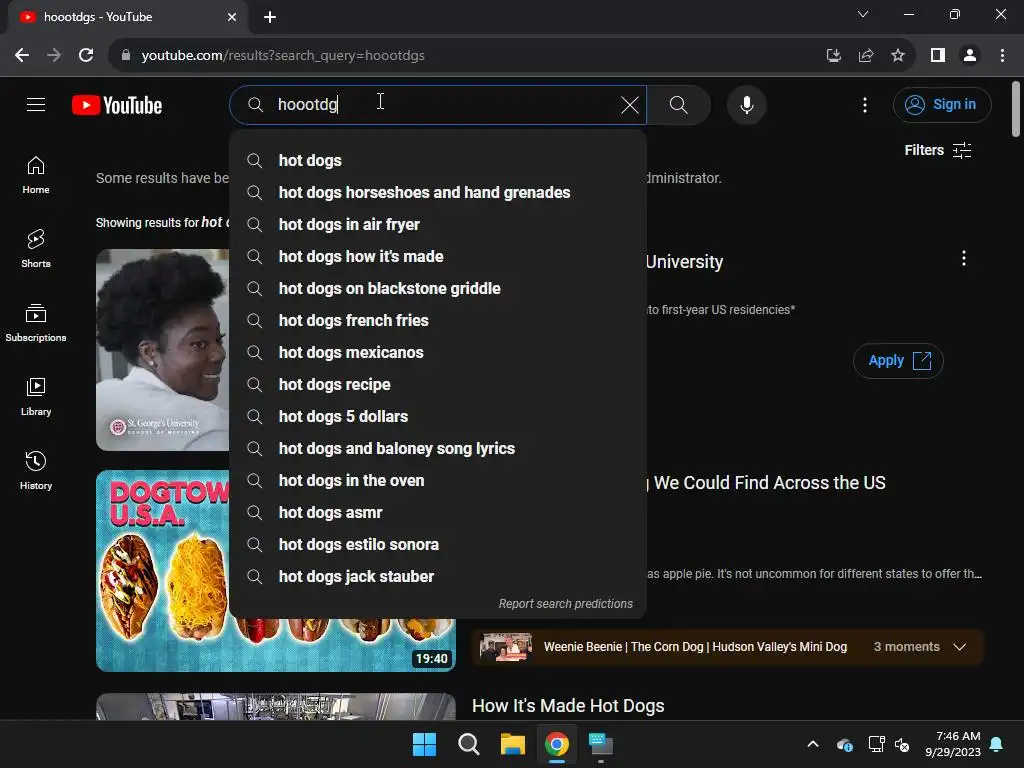Choose 'hot dogs jack stauber' suggestion
Image resolution: width=1024 pixels, height=768 pixels.
point(438,577)
